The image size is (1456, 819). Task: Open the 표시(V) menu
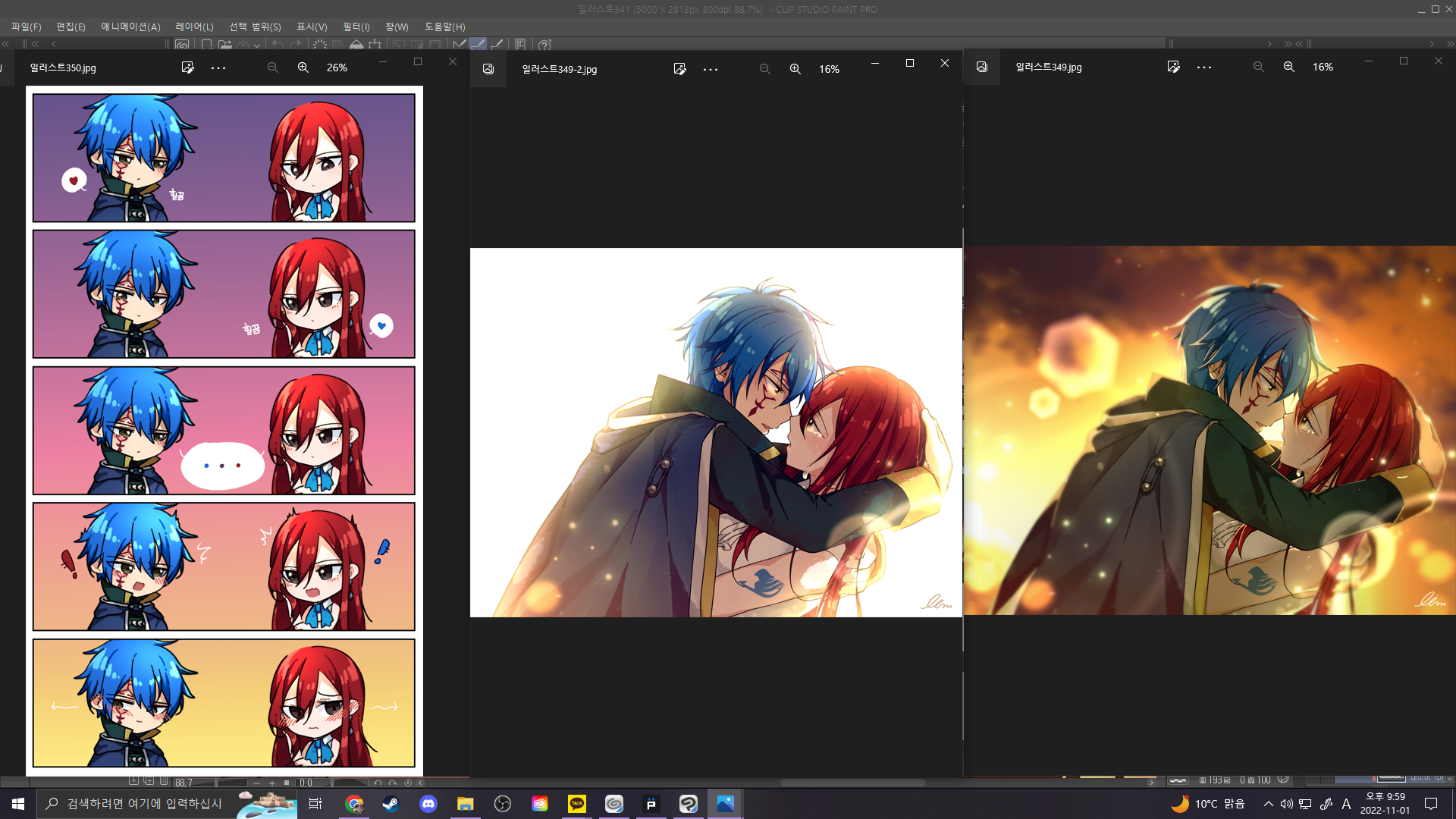312,27
